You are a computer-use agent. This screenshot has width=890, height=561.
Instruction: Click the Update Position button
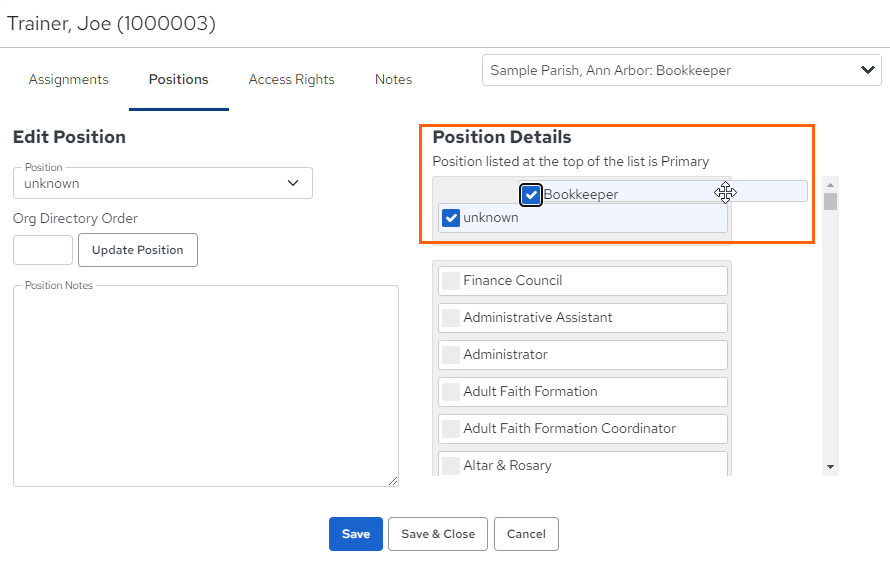tap(138, 250)
